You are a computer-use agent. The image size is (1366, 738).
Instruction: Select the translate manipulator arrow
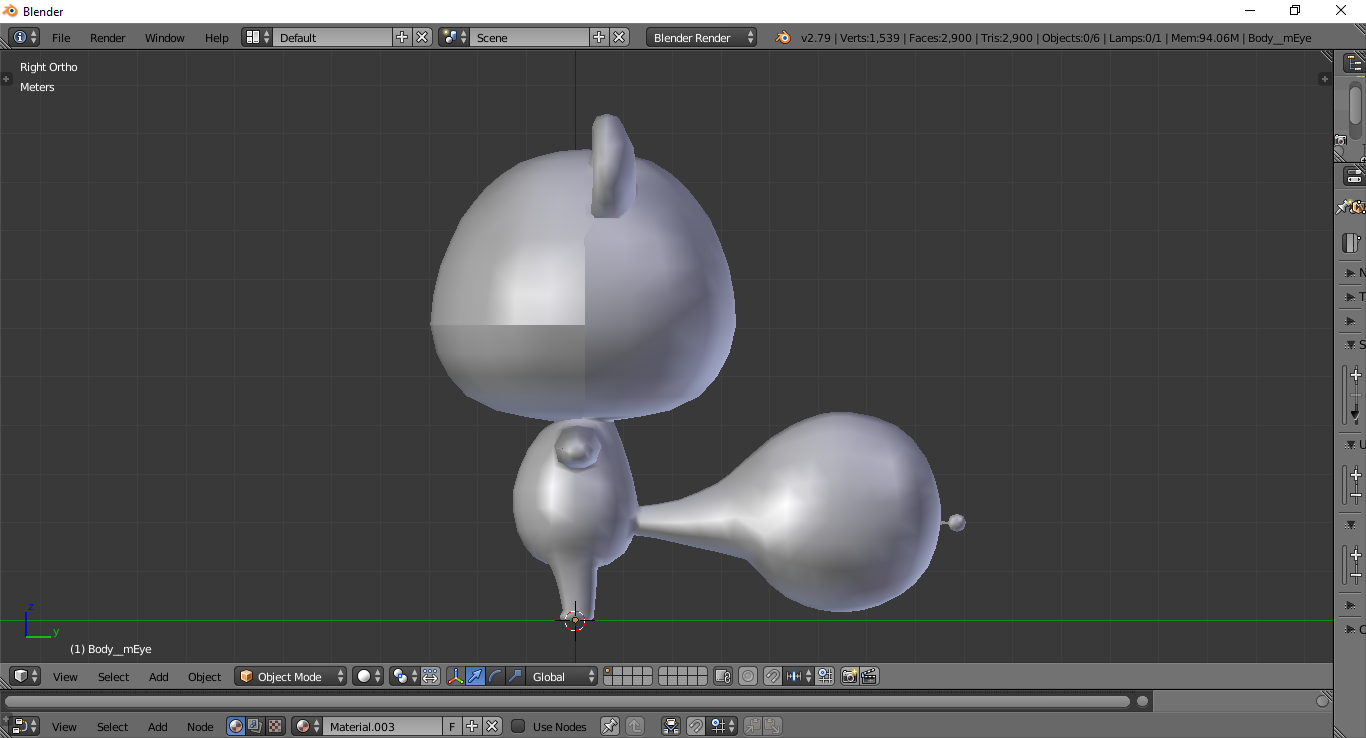pos(475,676)
